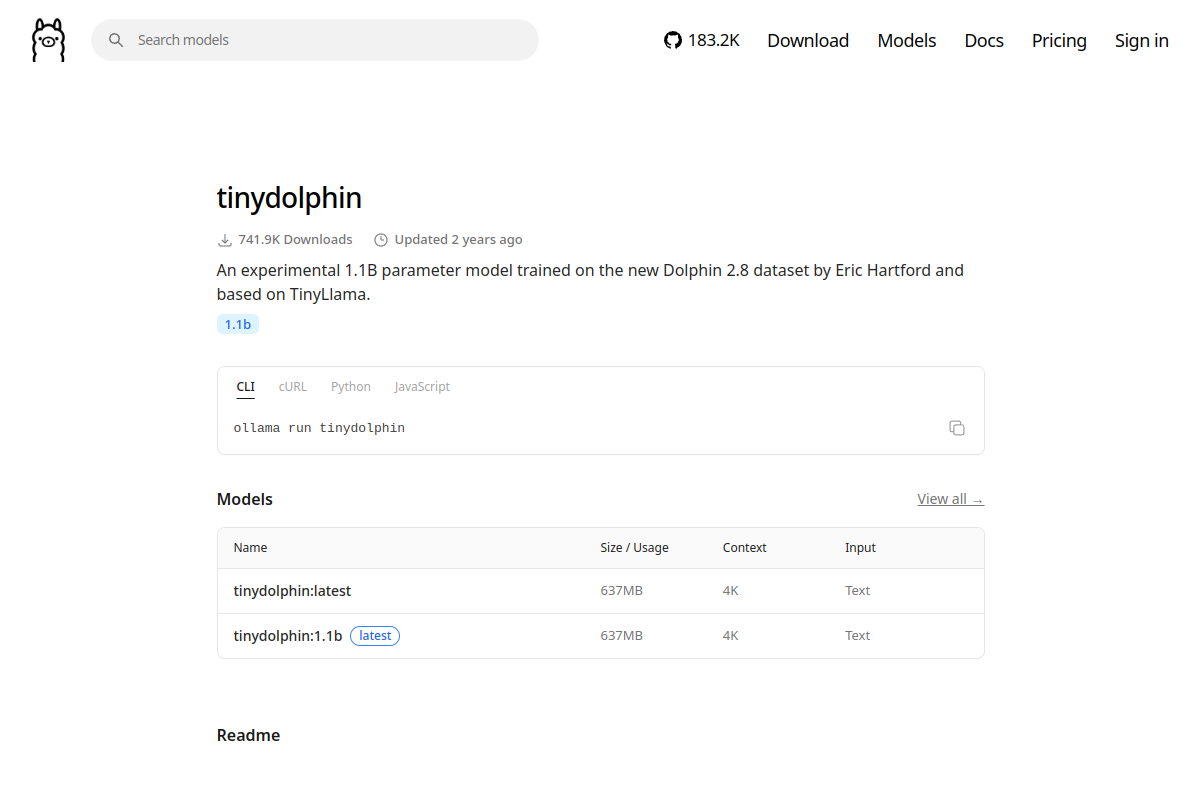This screenshot has height=800, width=1200.
Task: Click the Updated 2 years ago text
Action: (458, 240)
